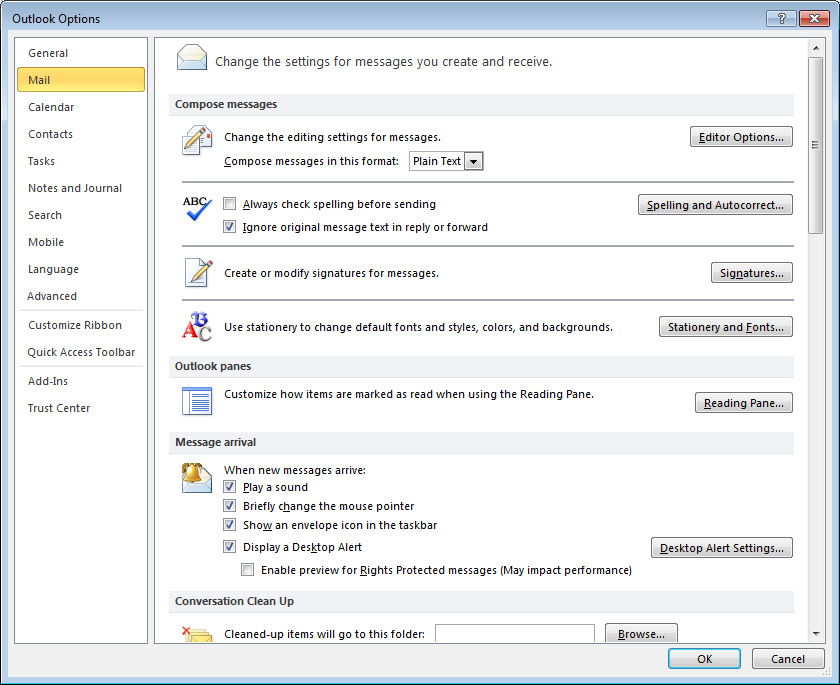Toggle the Play a sound checkbox
This screenshot has width=840, height=685.
[x=230, y=487]
